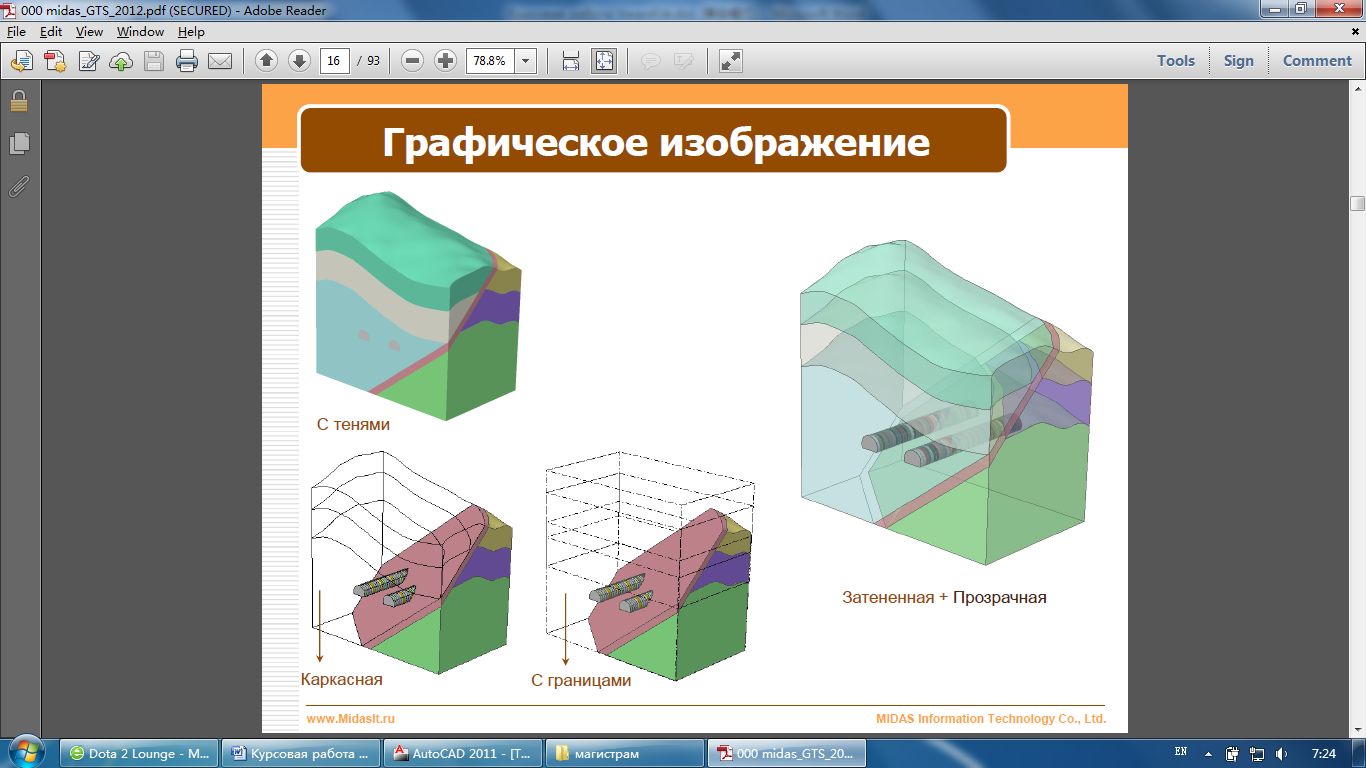Click the Print file icon
Image resolution: width=1366 pixels, height=768 pixels.
click(186, 61)
